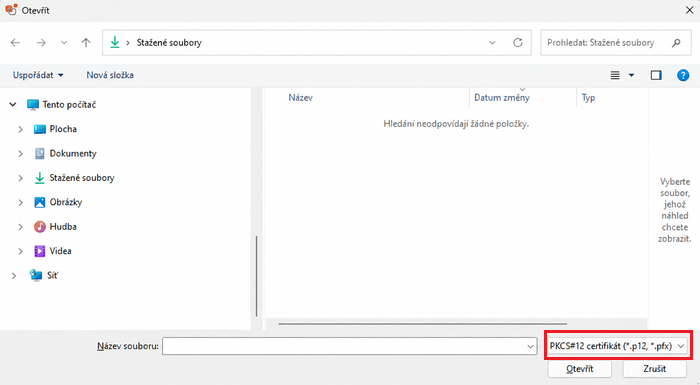
Task: Go back with the left arrow
Action: point(15,42)
